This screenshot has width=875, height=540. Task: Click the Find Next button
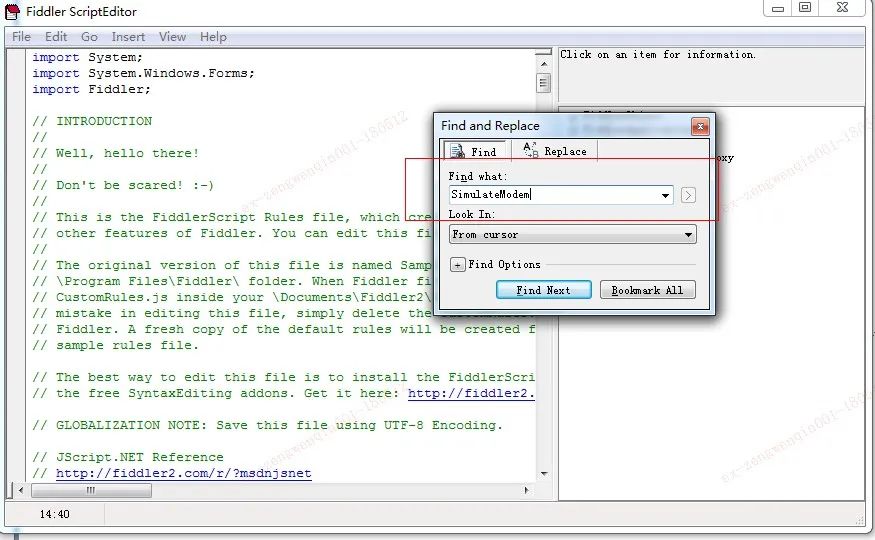544,290
